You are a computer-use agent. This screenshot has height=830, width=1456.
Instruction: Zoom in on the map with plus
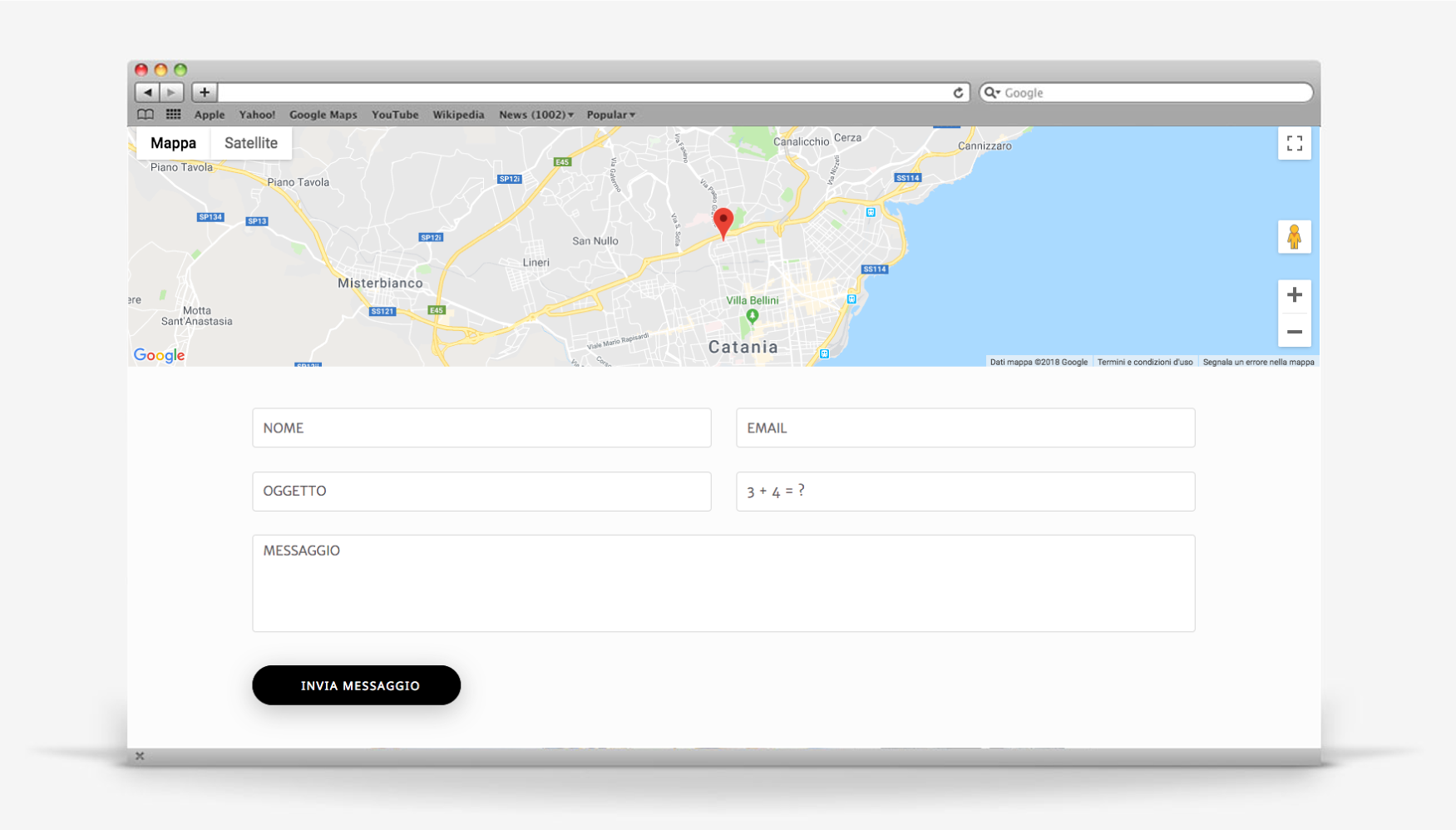1294,295
